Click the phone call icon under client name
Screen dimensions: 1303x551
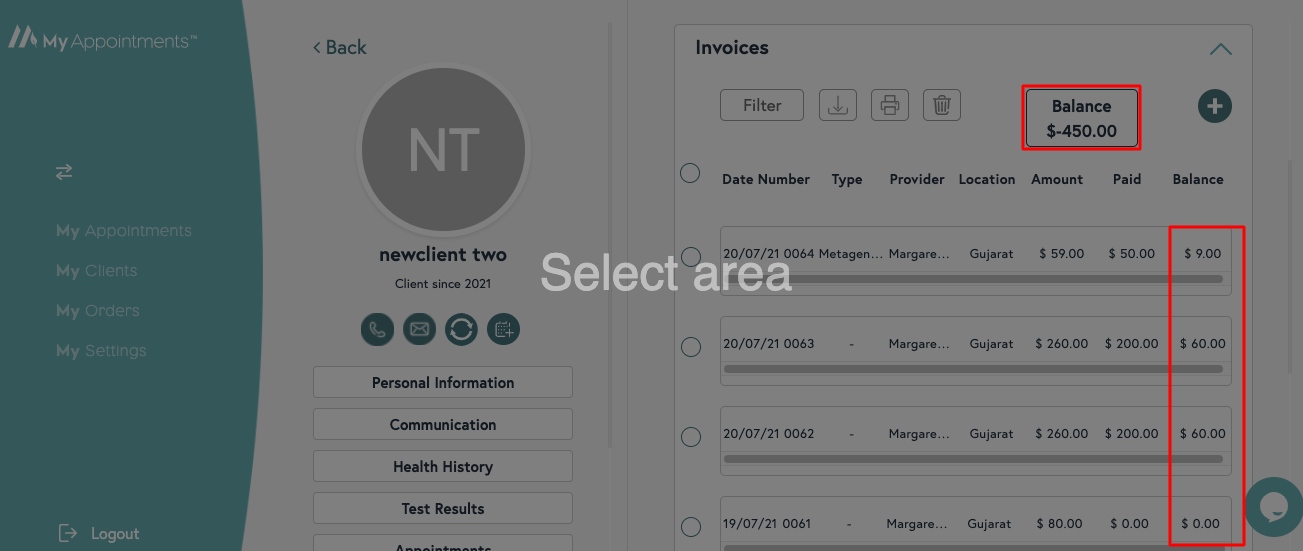(377, 329)
